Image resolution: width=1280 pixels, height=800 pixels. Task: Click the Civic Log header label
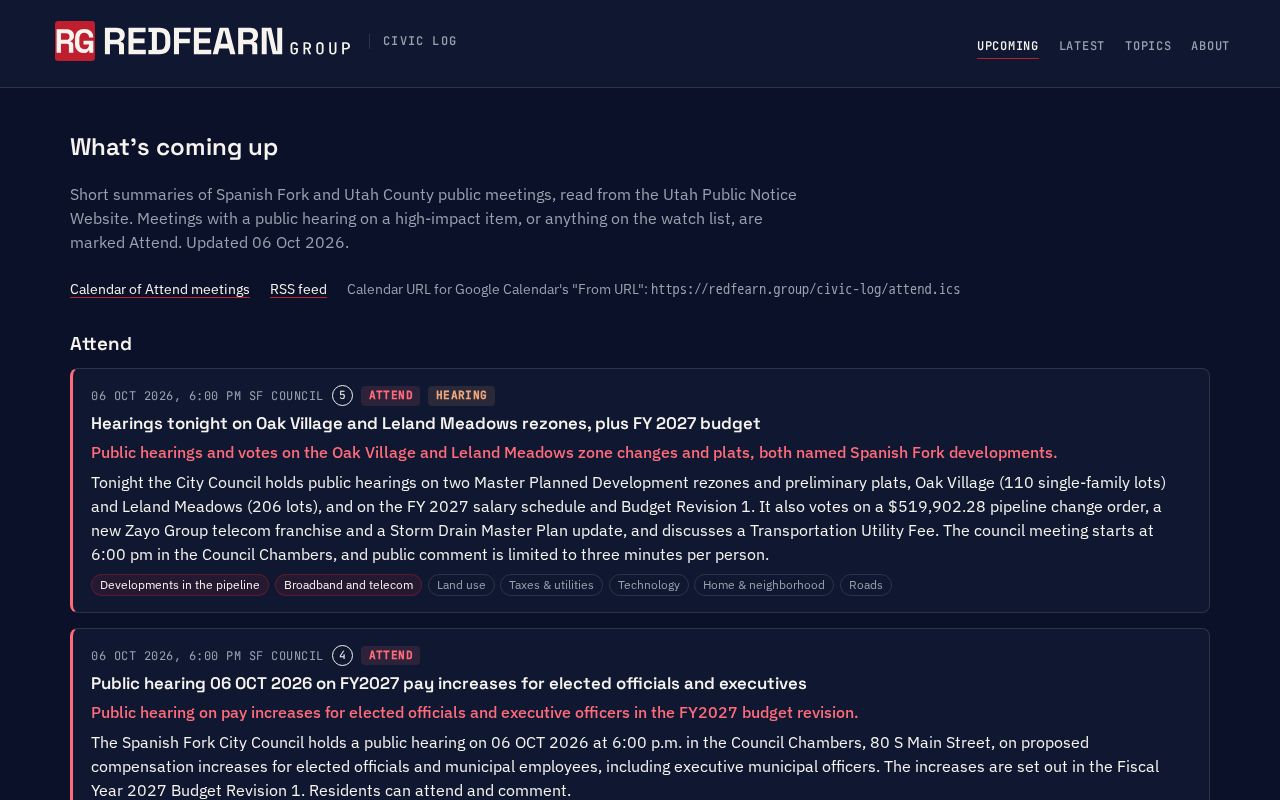420,41
